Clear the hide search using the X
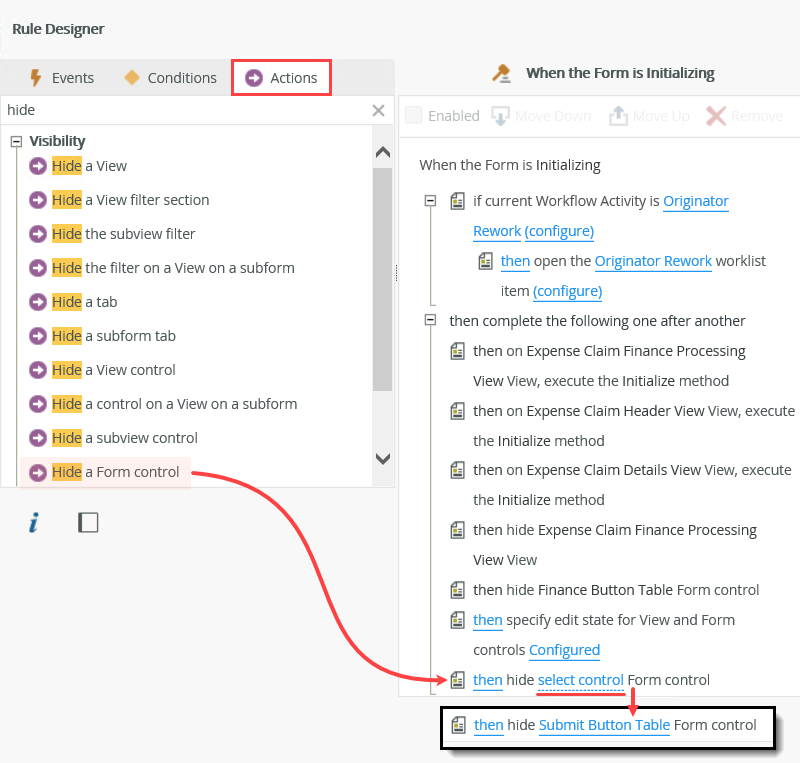This screenshot has height=763, width=800. click(x=378, y=110)
